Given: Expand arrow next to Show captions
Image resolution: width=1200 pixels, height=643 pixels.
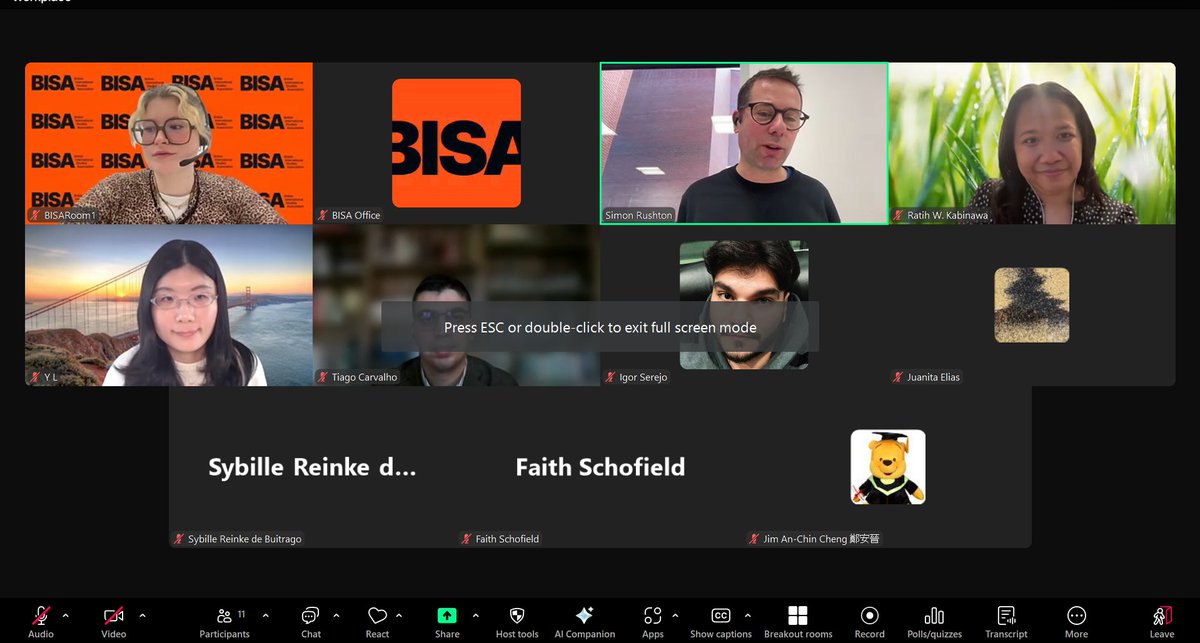Looking at the screenshot, I should pyautogui.click(x=748, y=615).
